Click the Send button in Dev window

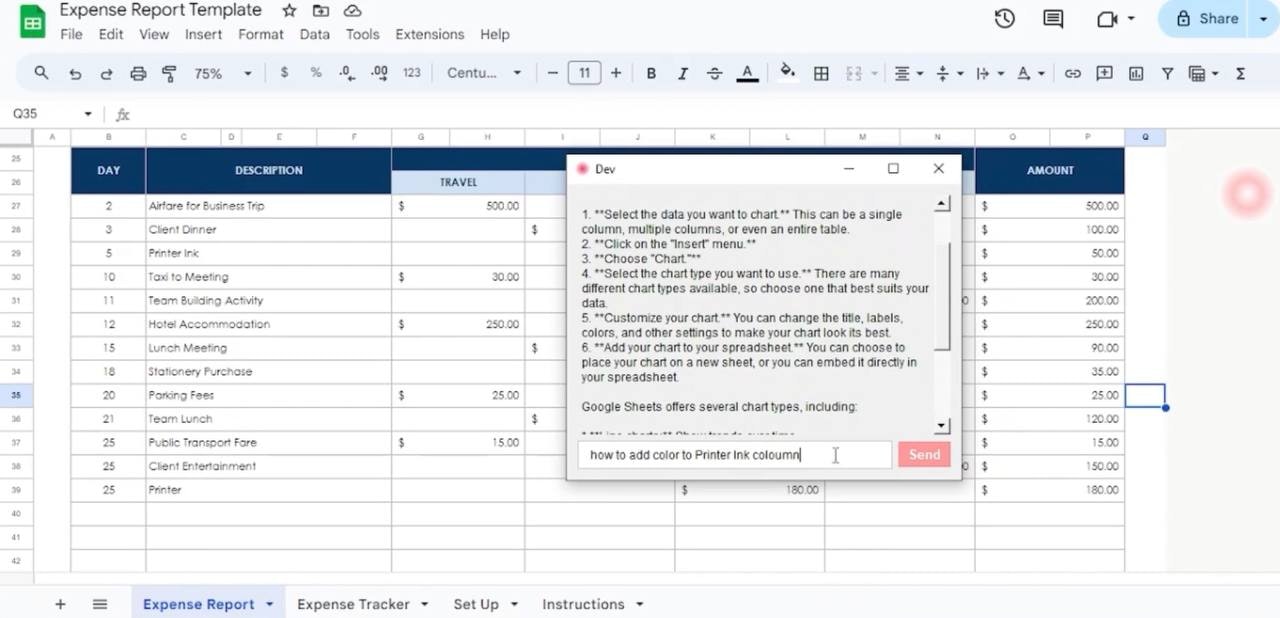924,455
